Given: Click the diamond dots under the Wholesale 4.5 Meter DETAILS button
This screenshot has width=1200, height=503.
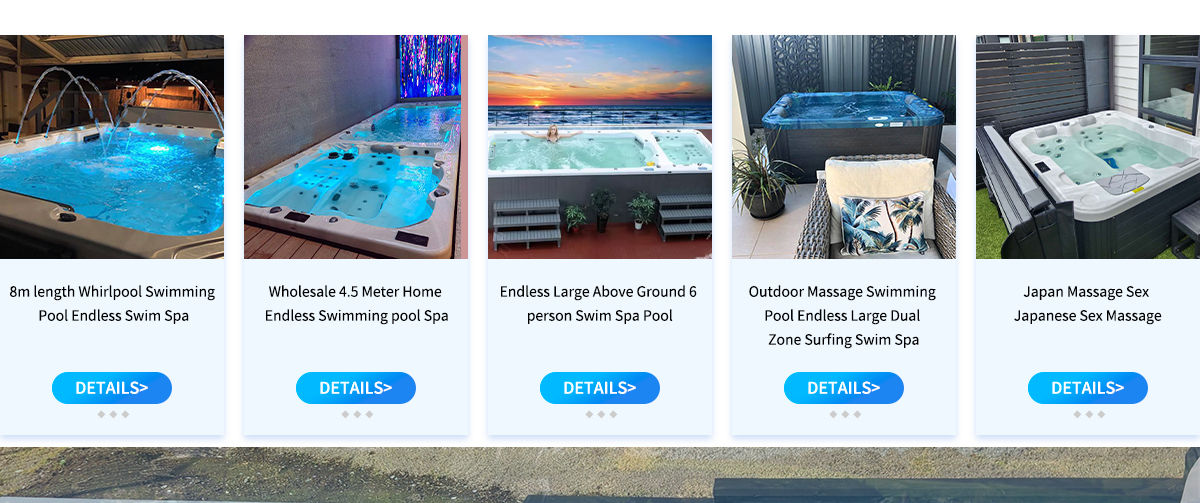Looking at the screenshot, I should [x=356, y=414].
